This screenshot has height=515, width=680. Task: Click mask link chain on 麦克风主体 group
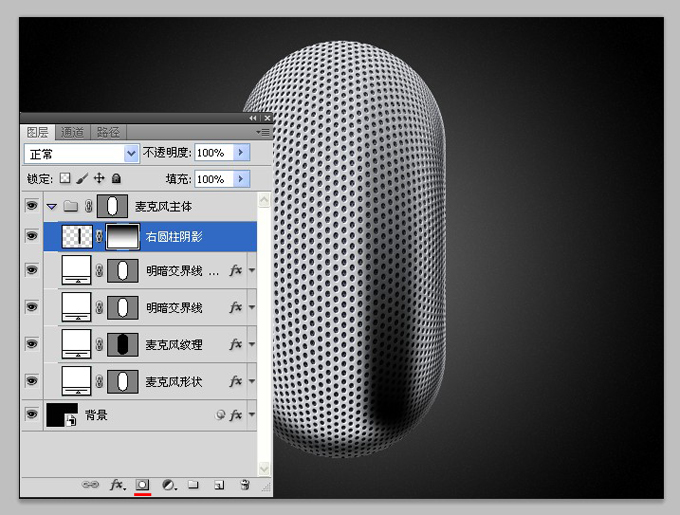pos(88,206)
